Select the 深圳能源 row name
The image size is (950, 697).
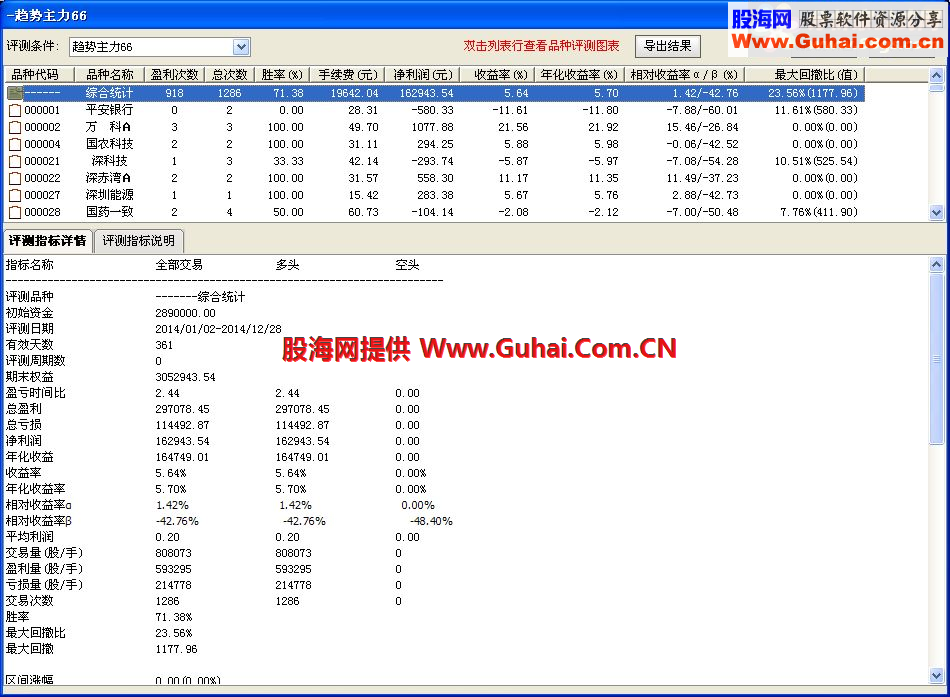click(109, 195)
